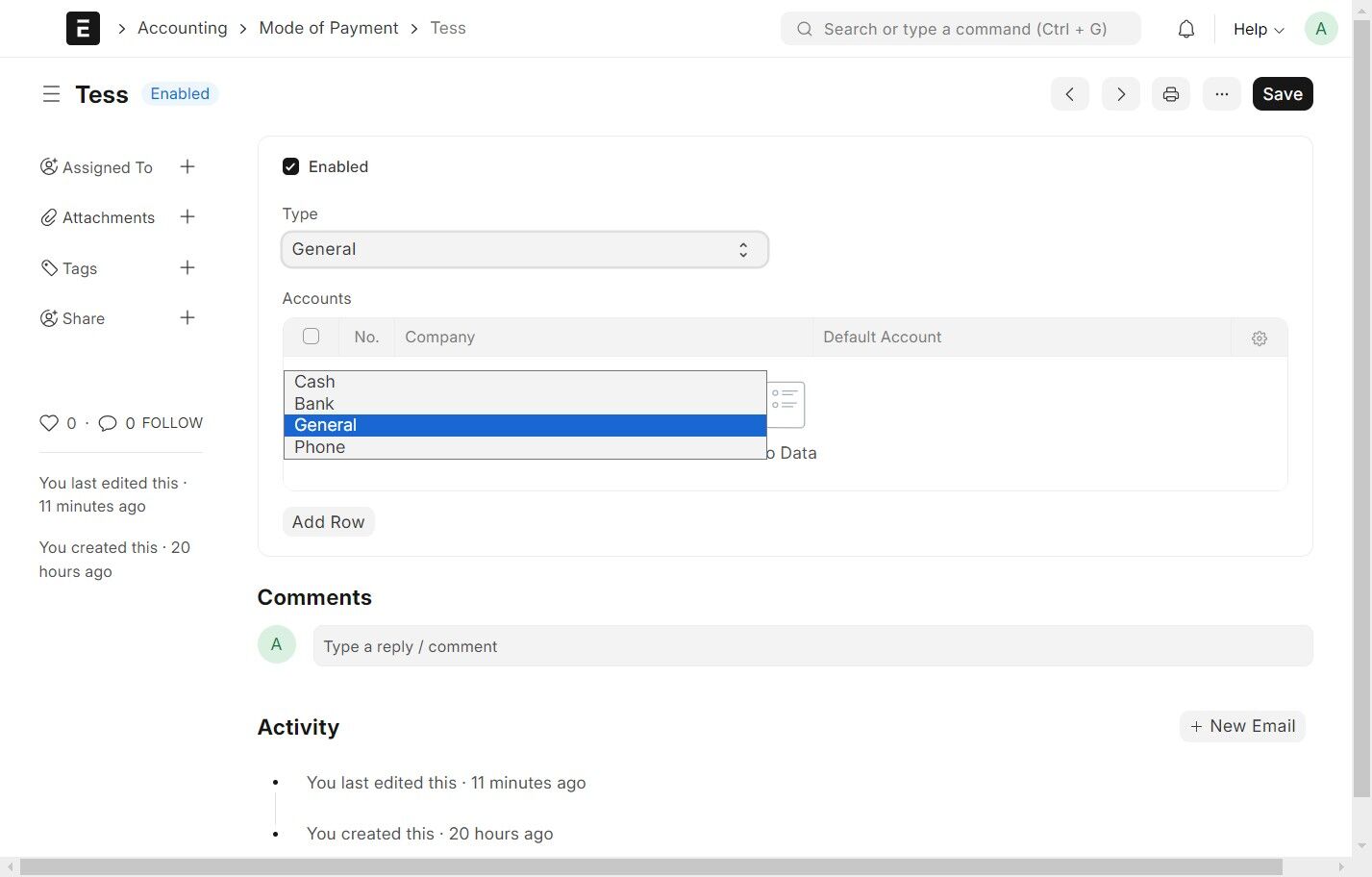
Task: Click the comment reply input field
Action: coord(812,646)
